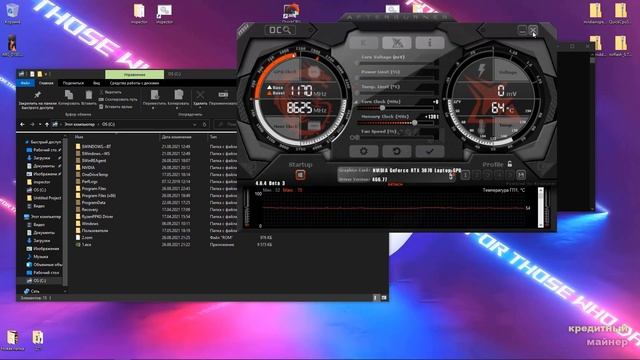The height and width of the screenshot is (360, 640).
Task: Open the inspector folder on the desktop
Action: coord(139,13)
